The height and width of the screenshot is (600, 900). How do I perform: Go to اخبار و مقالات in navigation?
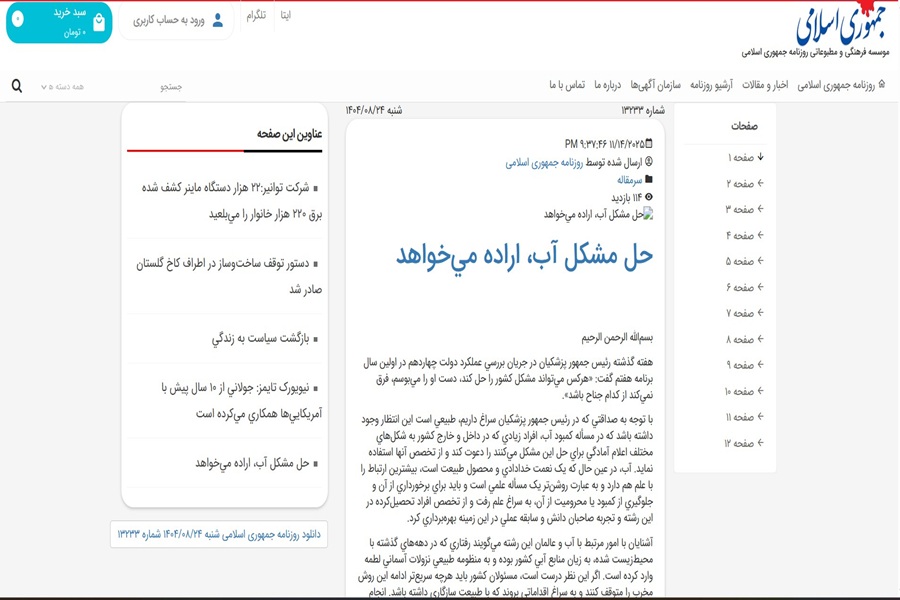tap(765, 85)
